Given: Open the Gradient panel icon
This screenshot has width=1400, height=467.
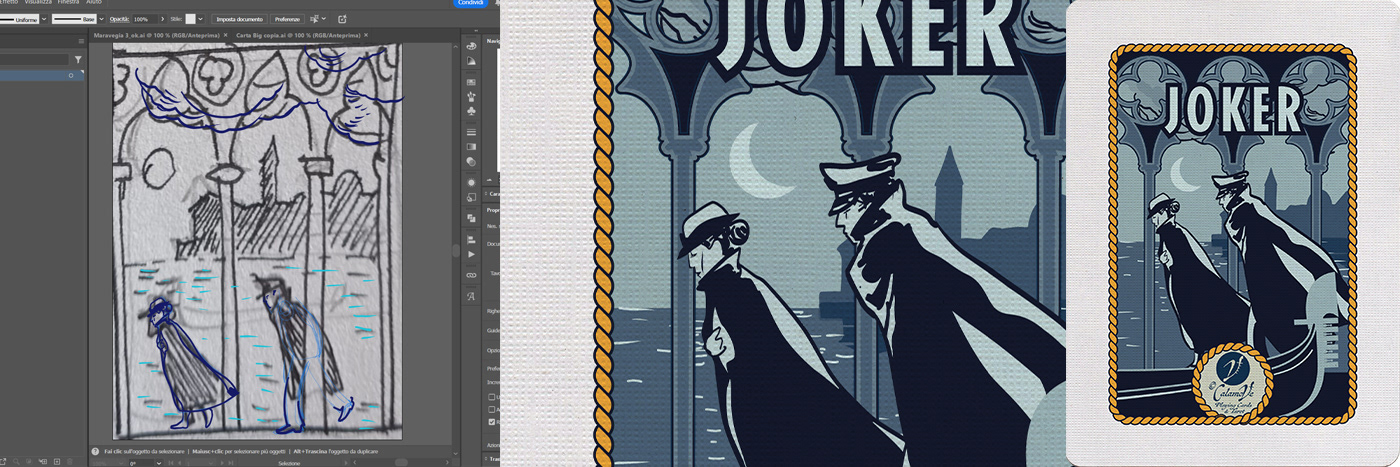Looking at the screenshot, I should click(471, 146).
